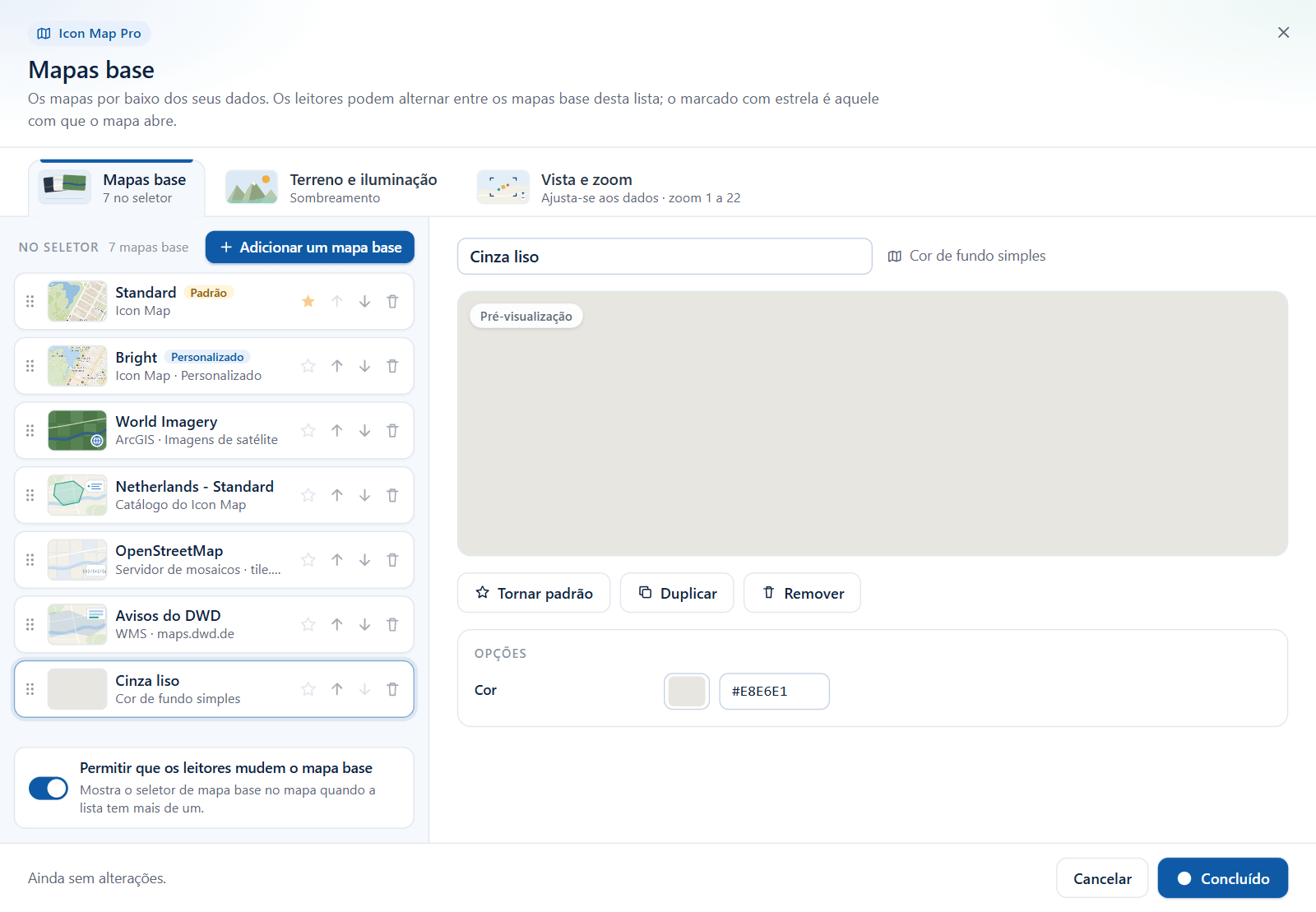1316x912 pixels.
Task: Toggle 'Permitir que os leitores mudem' switch
Action: 49,788
